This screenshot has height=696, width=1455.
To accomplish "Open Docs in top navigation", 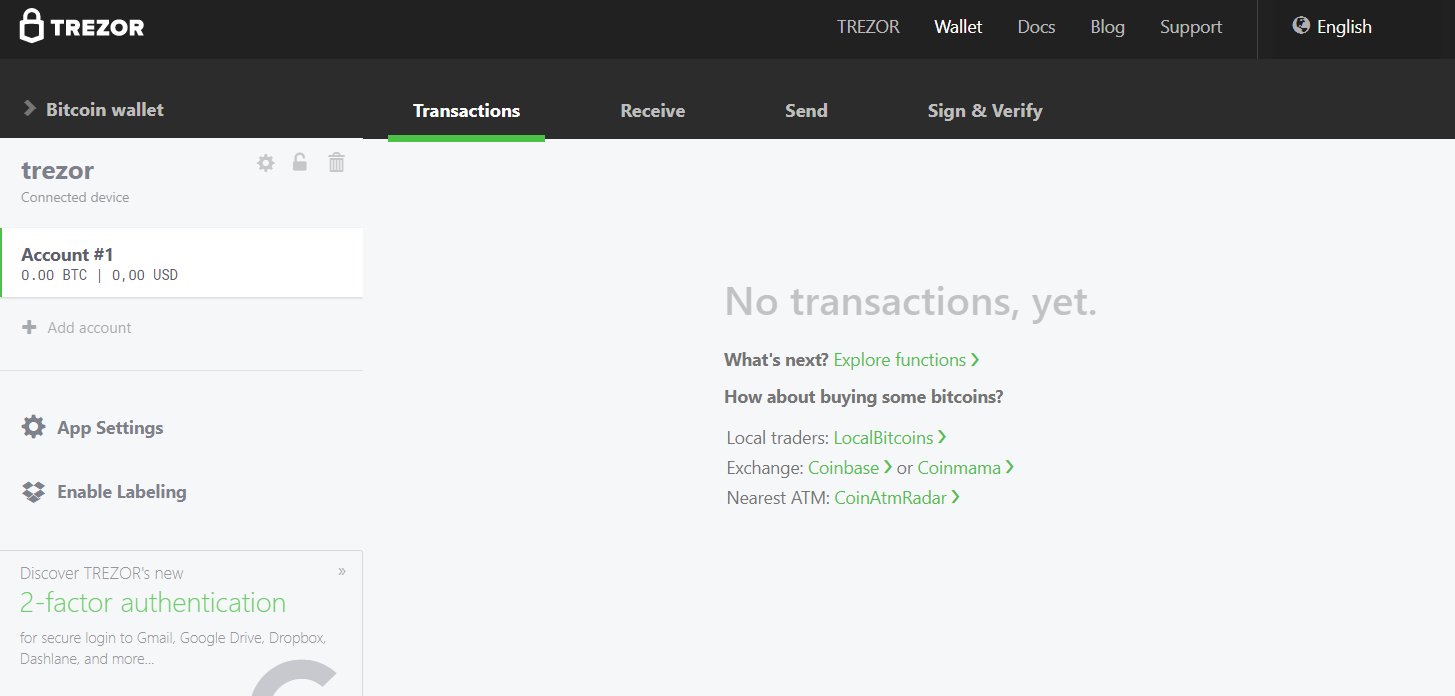I will (1036, 27).
